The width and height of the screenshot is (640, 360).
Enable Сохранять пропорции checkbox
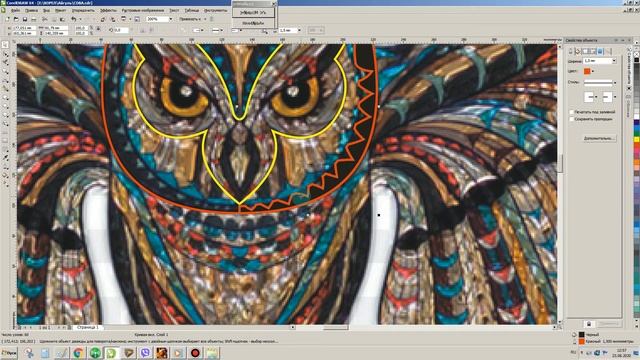click(571, 119)
